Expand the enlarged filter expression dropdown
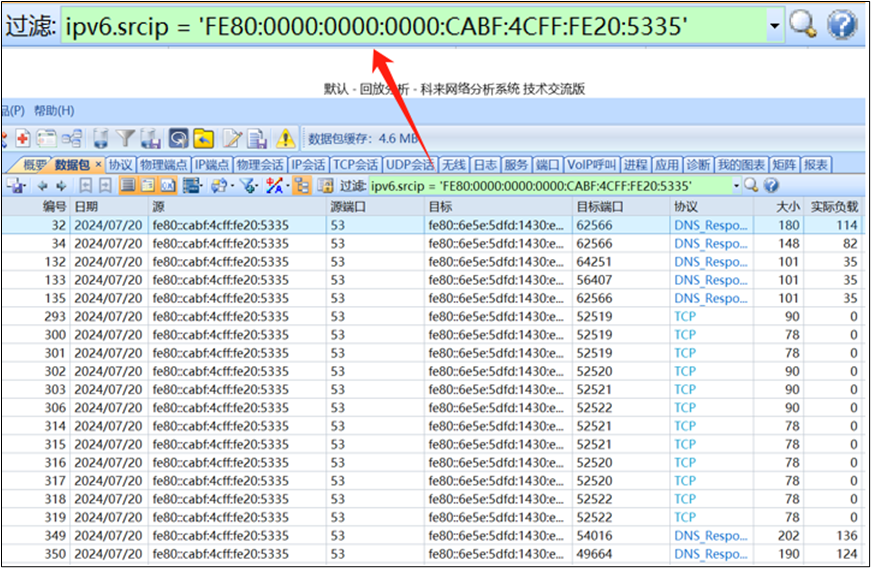This screenshot has width=871, height=568. click(775, 25)
